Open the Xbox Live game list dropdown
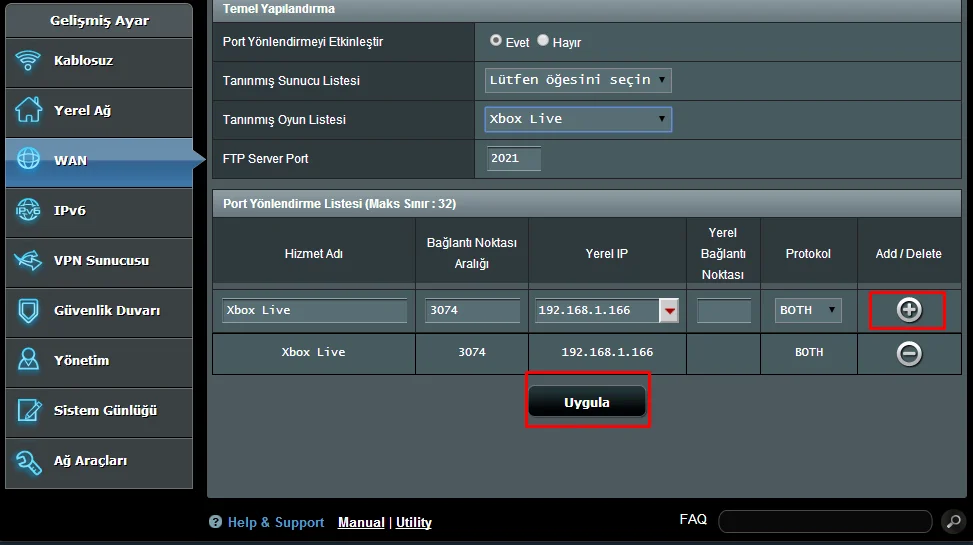Screen dimensions: 973x545 pos(578,119)
